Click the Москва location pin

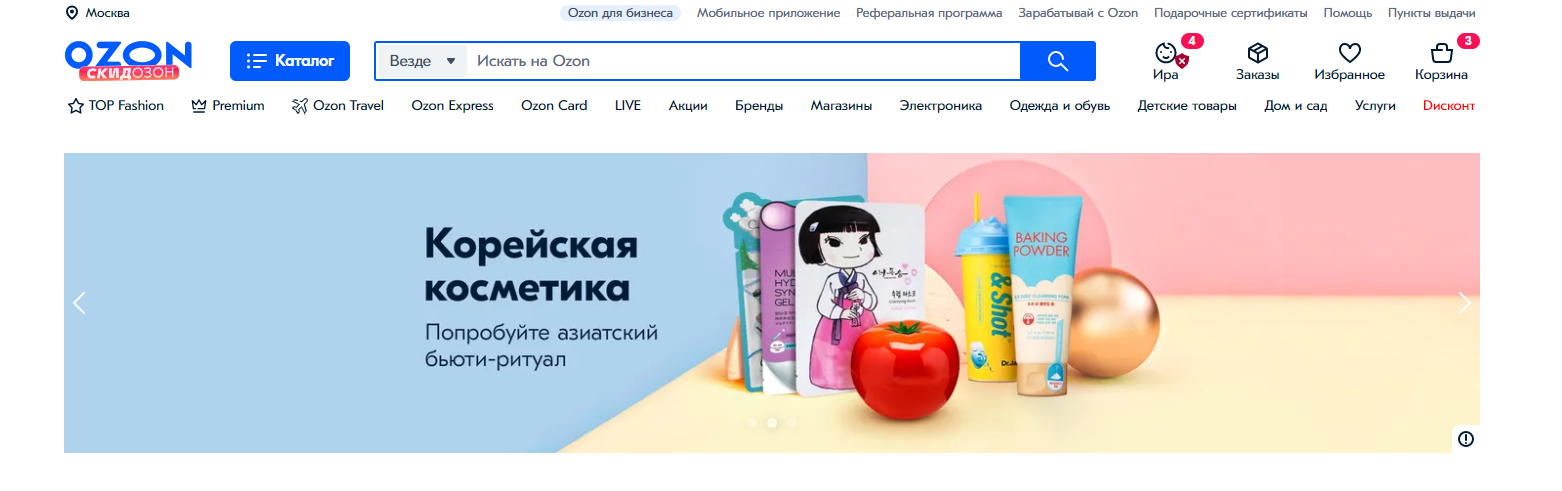coord(72,13)
